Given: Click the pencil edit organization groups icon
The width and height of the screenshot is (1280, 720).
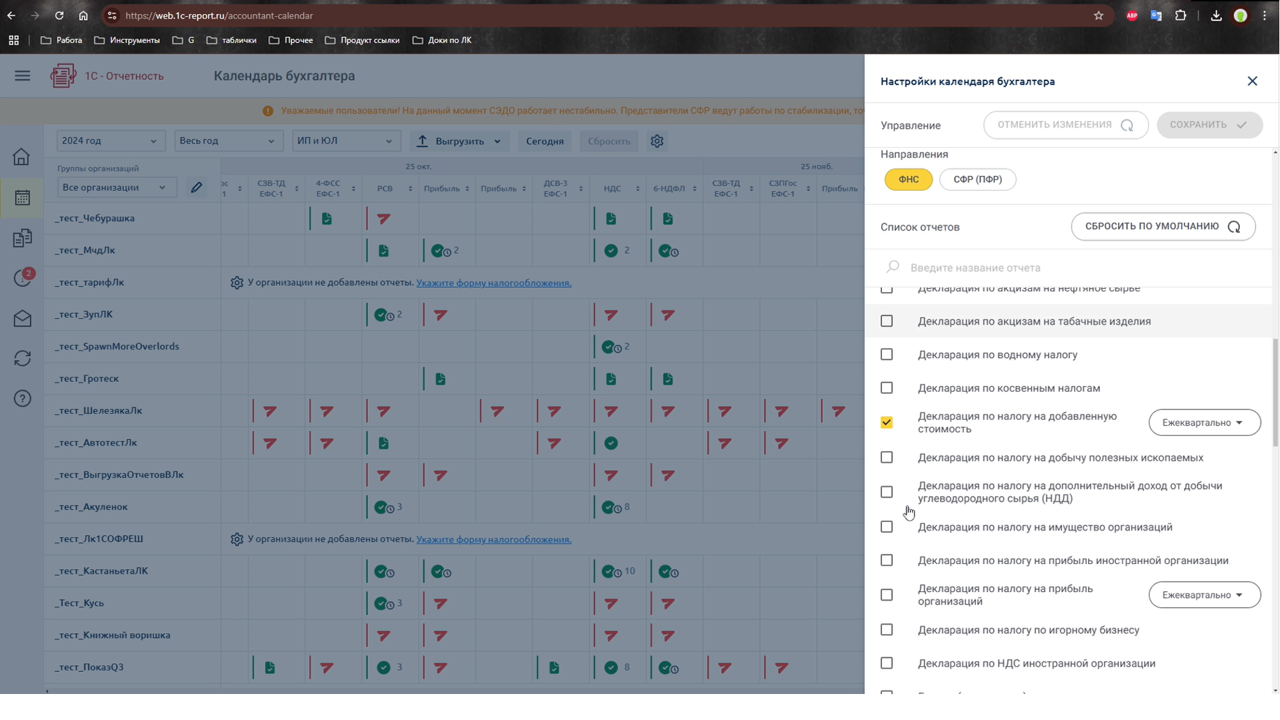Looking at the screenshot, I should pos(196,187).
